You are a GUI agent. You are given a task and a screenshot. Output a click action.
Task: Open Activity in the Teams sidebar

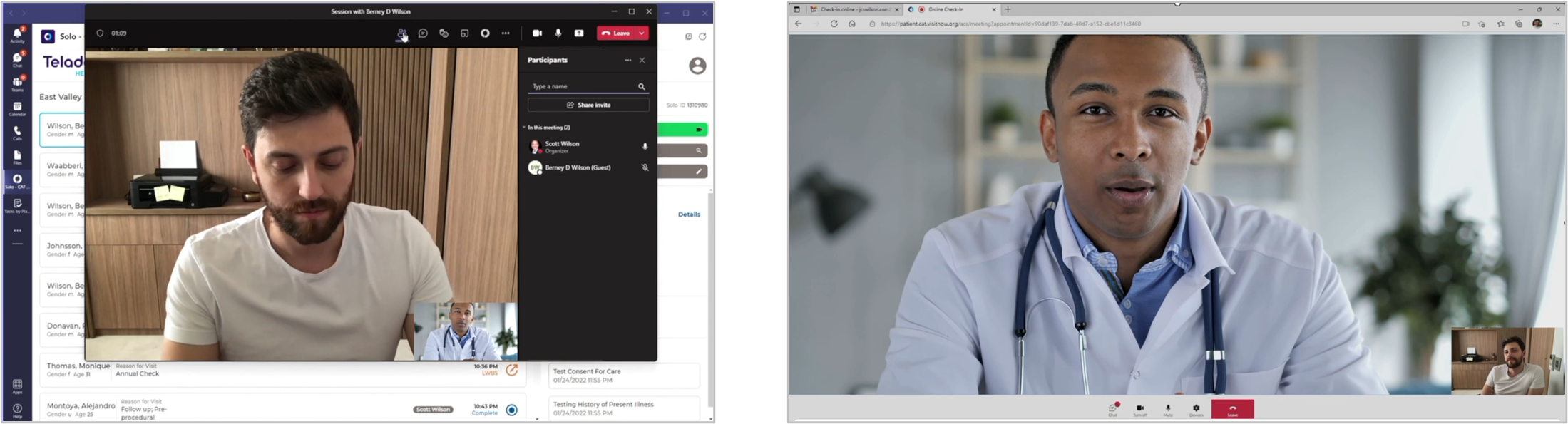click(x=17, y=35)
